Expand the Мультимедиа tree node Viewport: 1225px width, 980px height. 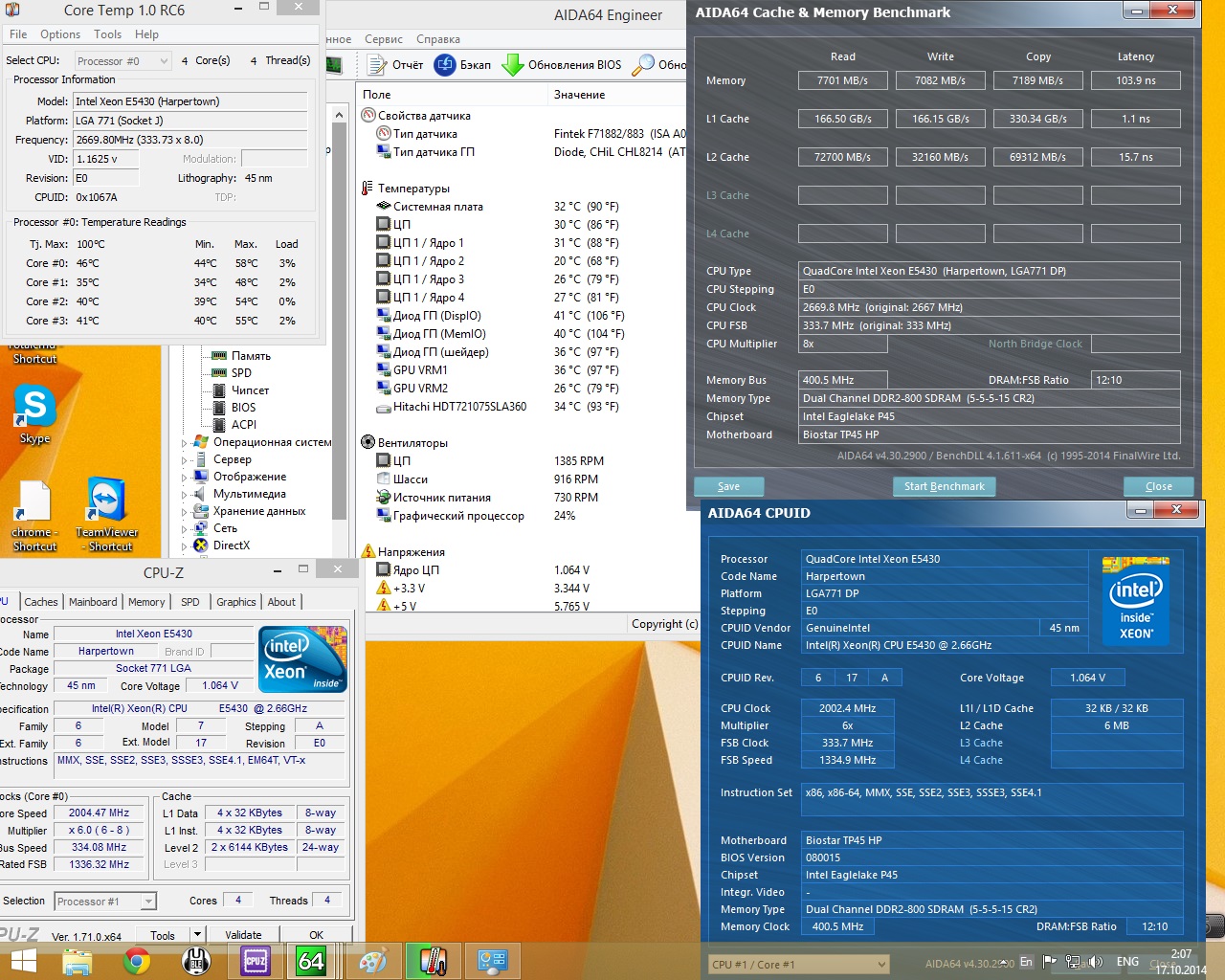coord(185,495)
